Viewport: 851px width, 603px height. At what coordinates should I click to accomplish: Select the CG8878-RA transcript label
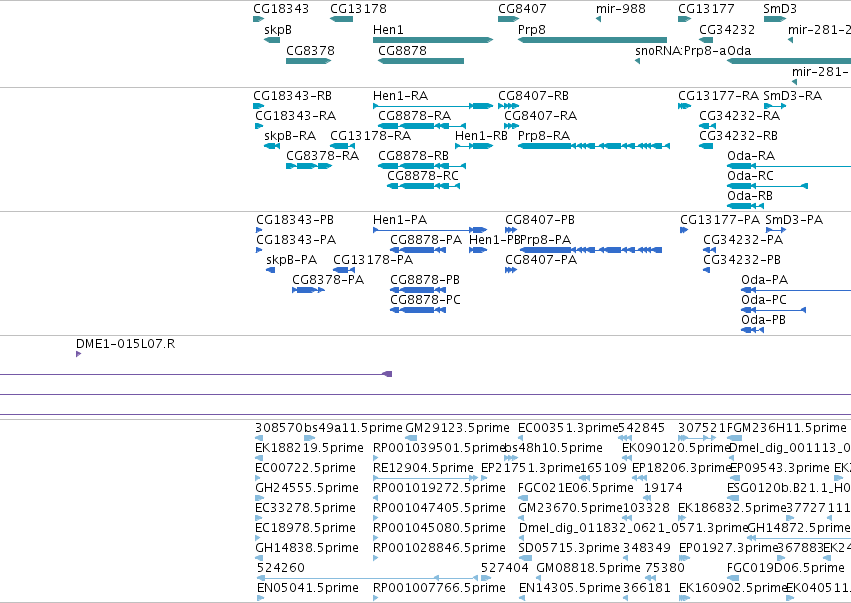[x=415, y=116]
